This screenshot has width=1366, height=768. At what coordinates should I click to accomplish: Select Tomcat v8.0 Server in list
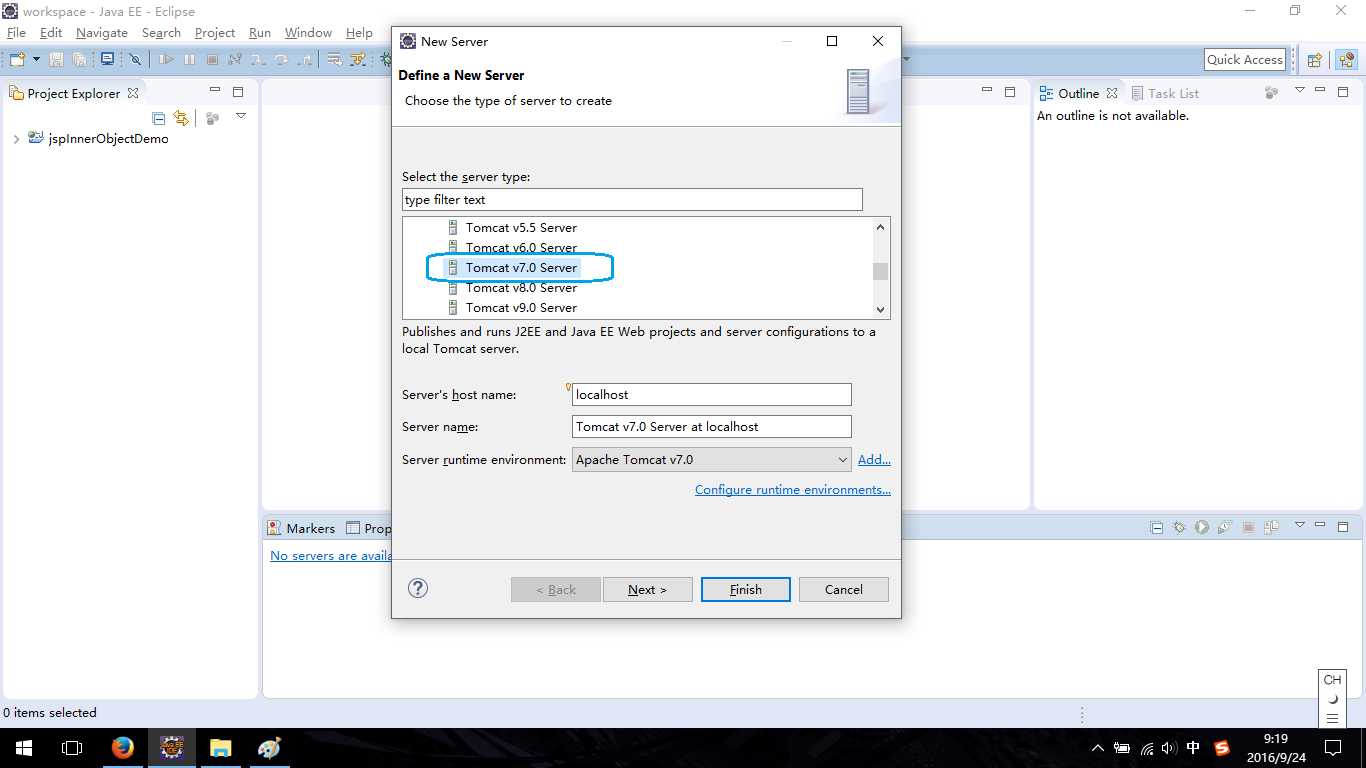click(521, 288)
